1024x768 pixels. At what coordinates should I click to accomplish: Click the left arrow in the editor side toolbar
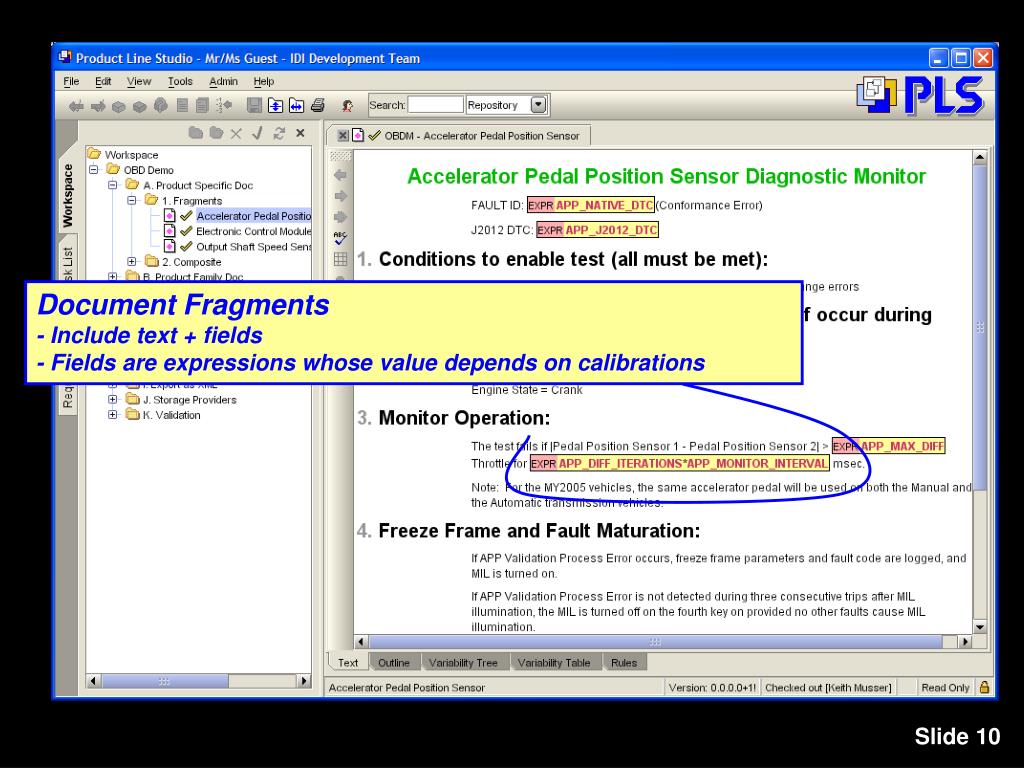tap(340, 175)
